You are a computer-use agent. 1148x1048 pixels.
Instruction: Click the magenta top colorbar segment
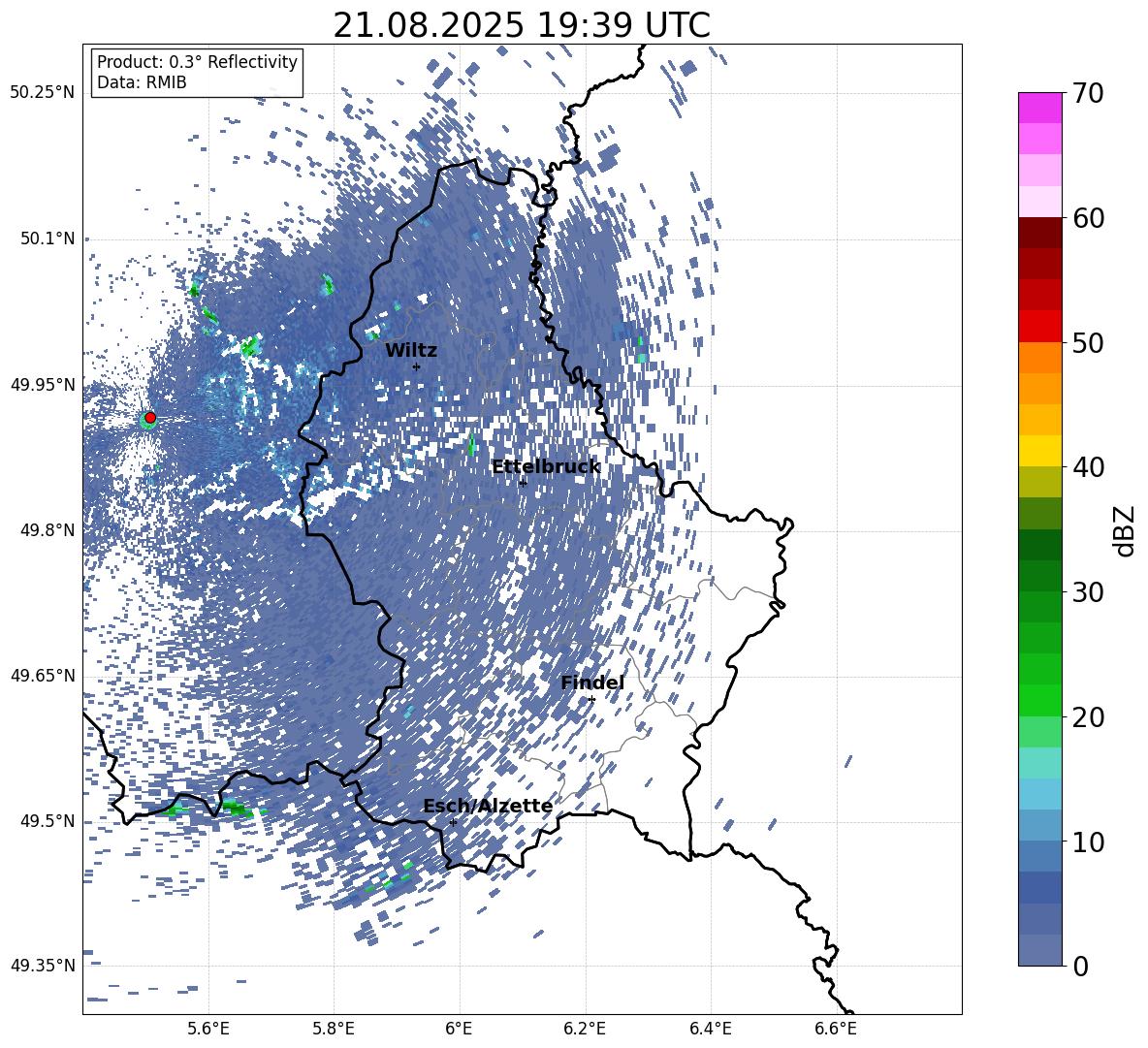coord(1039,109)
